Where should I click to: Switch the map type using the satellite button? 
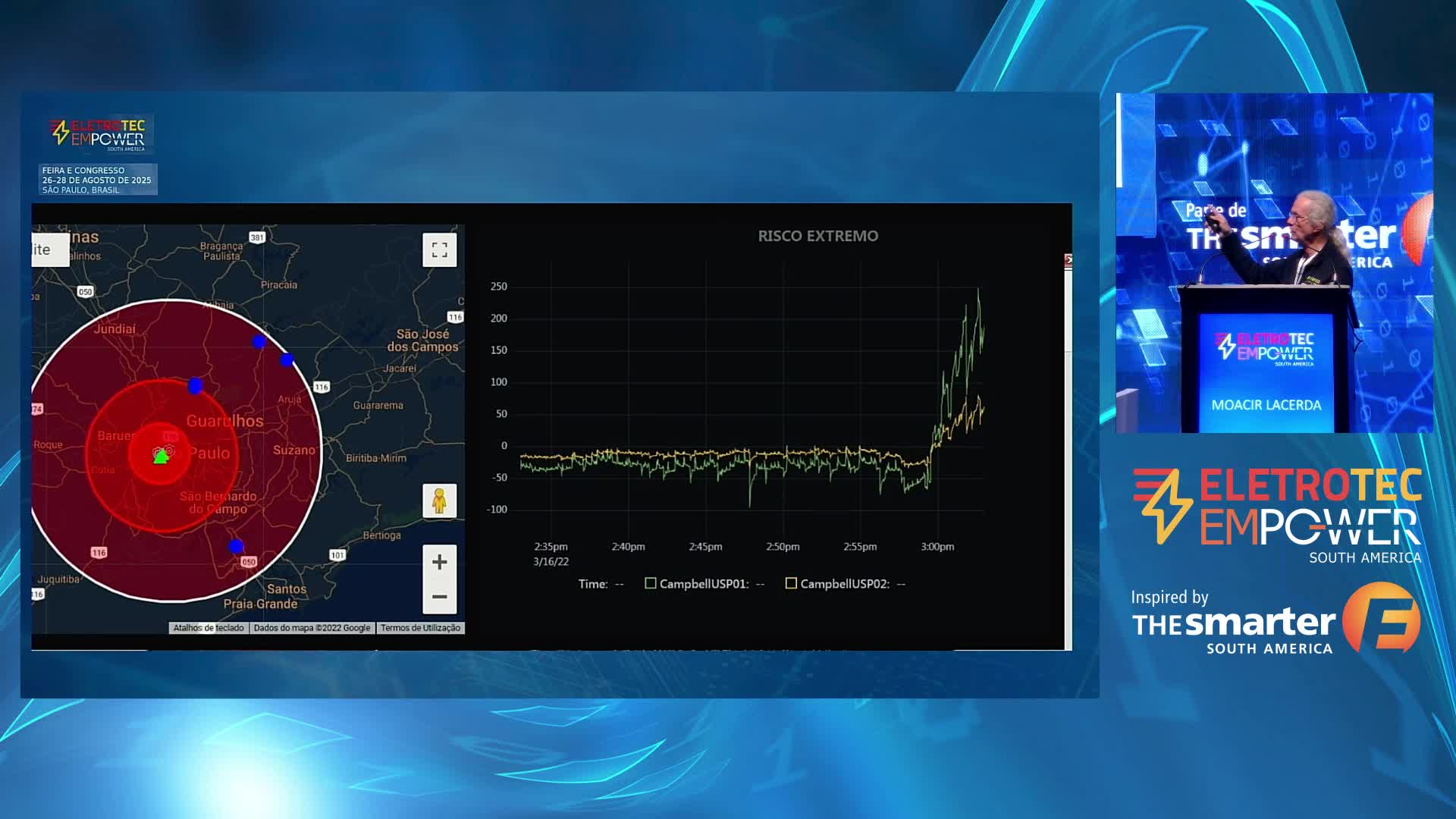[50, 249]
